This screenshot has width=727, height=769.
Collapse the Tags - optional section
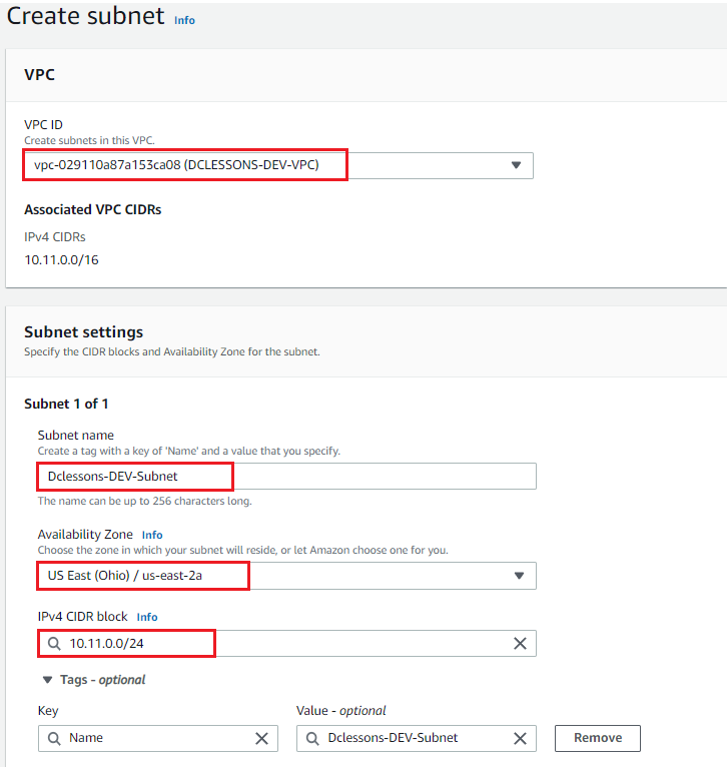pos(48,680)
